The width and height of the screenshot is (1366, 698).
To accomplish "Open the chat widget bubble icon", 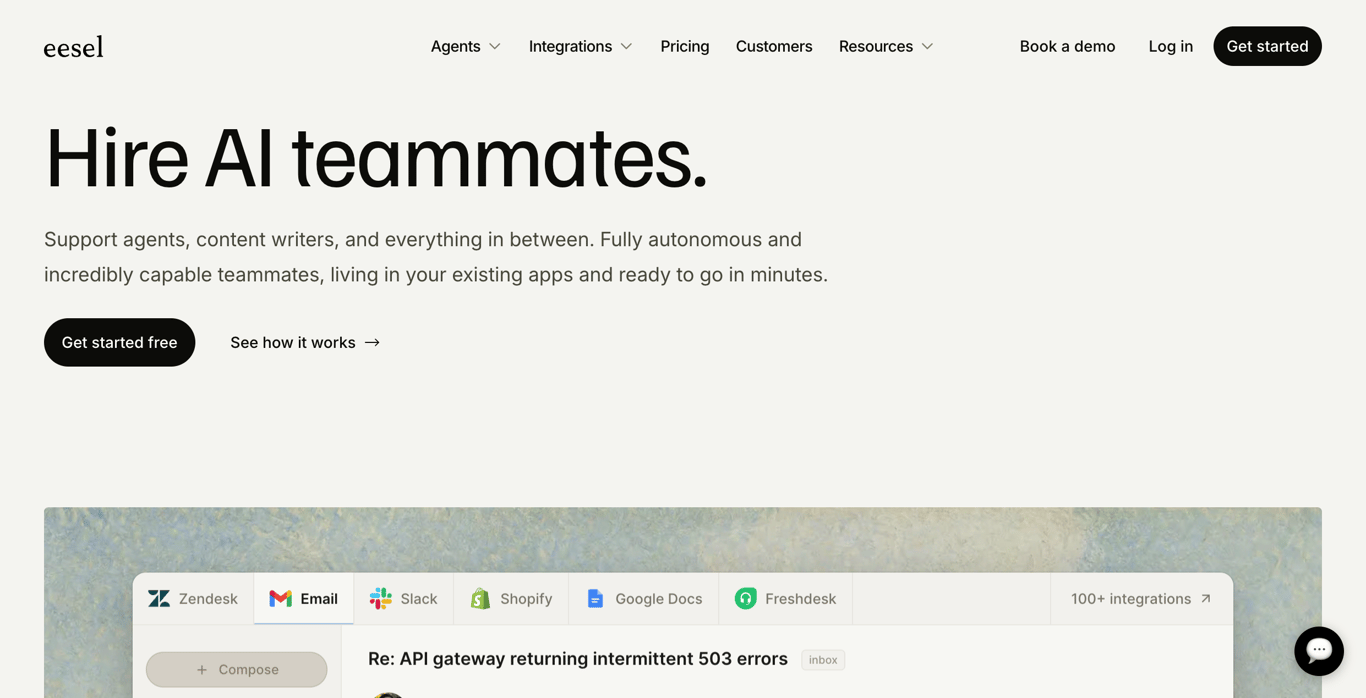I will pyautogui.click(x=1318, y=651).
